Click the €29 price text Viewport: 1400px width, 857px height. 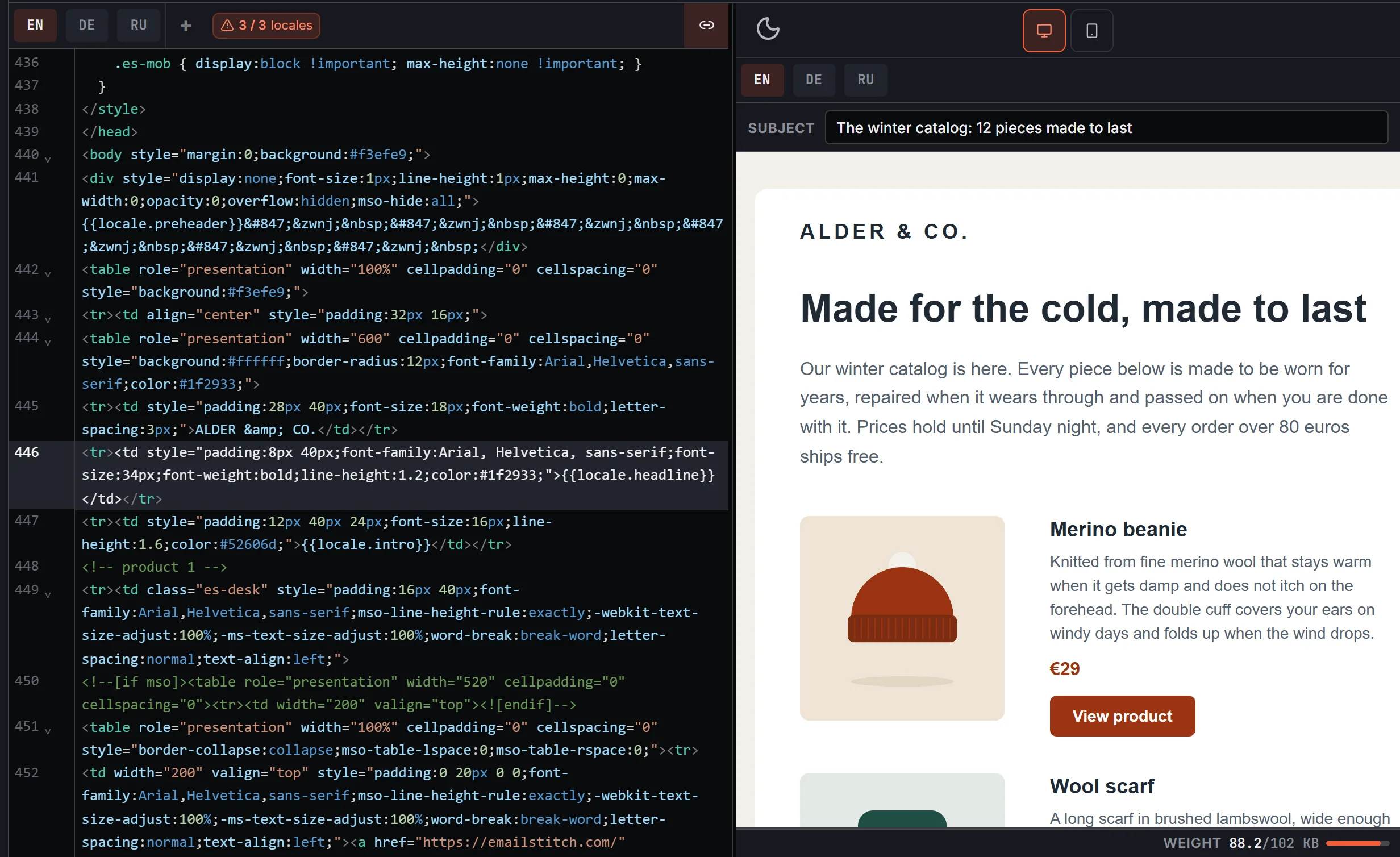[1064, 669]
